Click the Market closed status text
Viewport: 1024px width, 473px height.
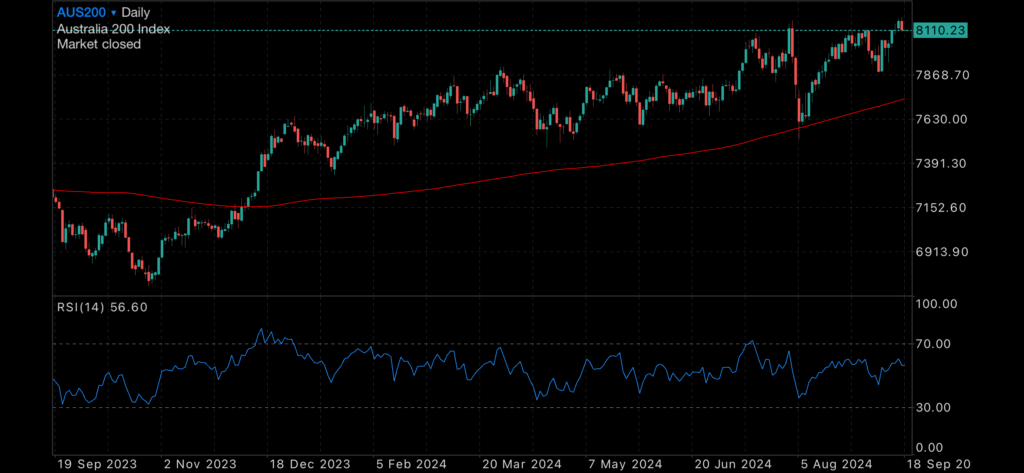pos(99,44)
